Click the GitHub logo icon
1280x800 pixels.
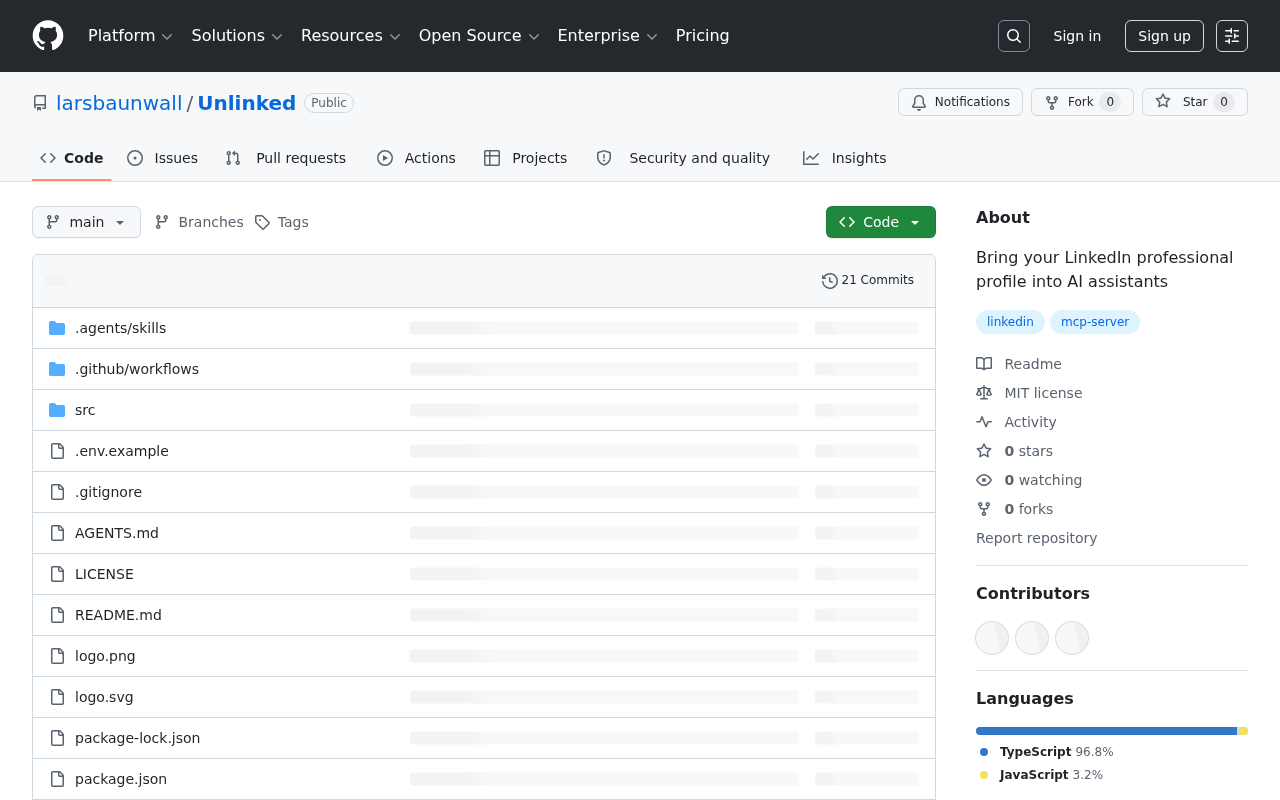(x=48, y=36)
